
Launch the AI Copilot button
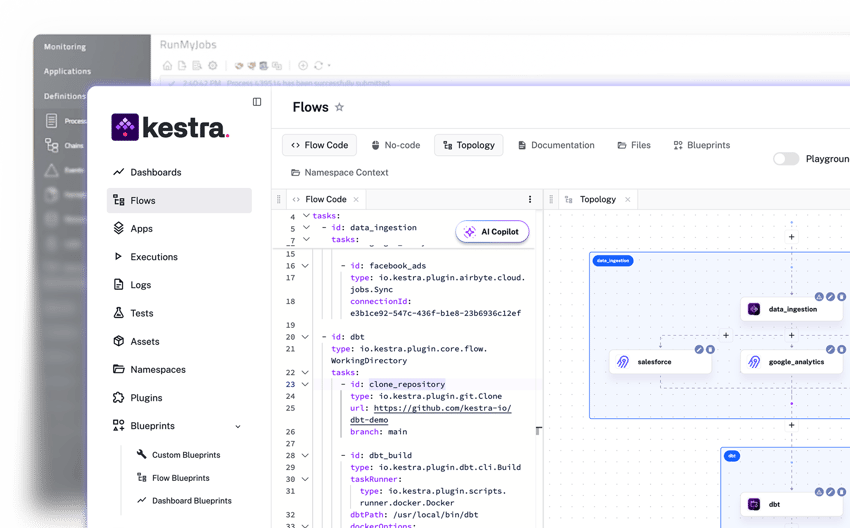pyautogui.click(x=491, y=231)
